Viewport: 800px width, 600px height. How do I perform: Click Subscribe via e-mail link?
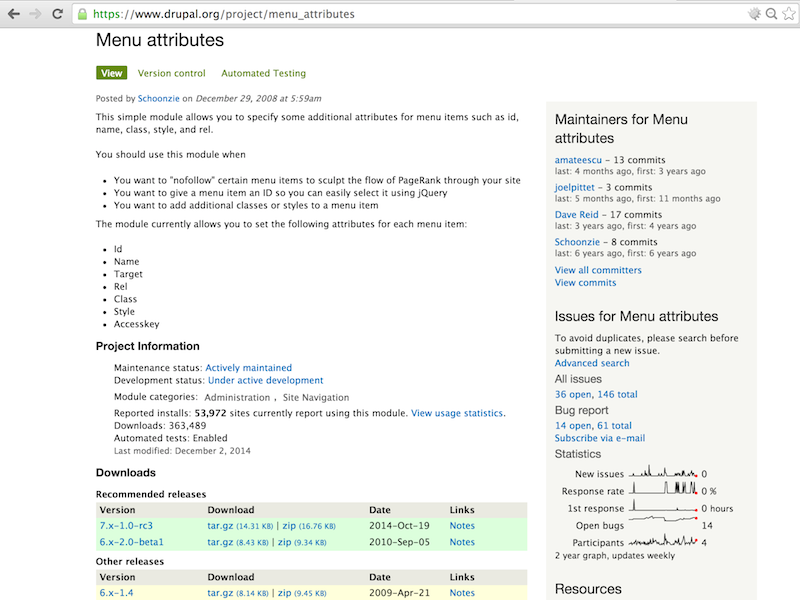[599, 438]
